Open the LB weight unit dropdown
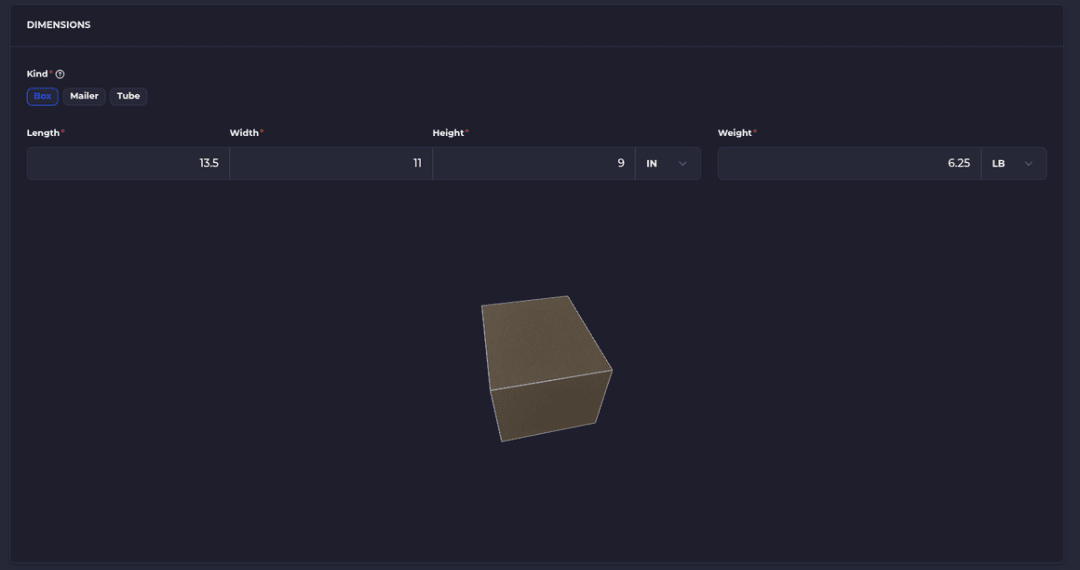 [1014, 163]
